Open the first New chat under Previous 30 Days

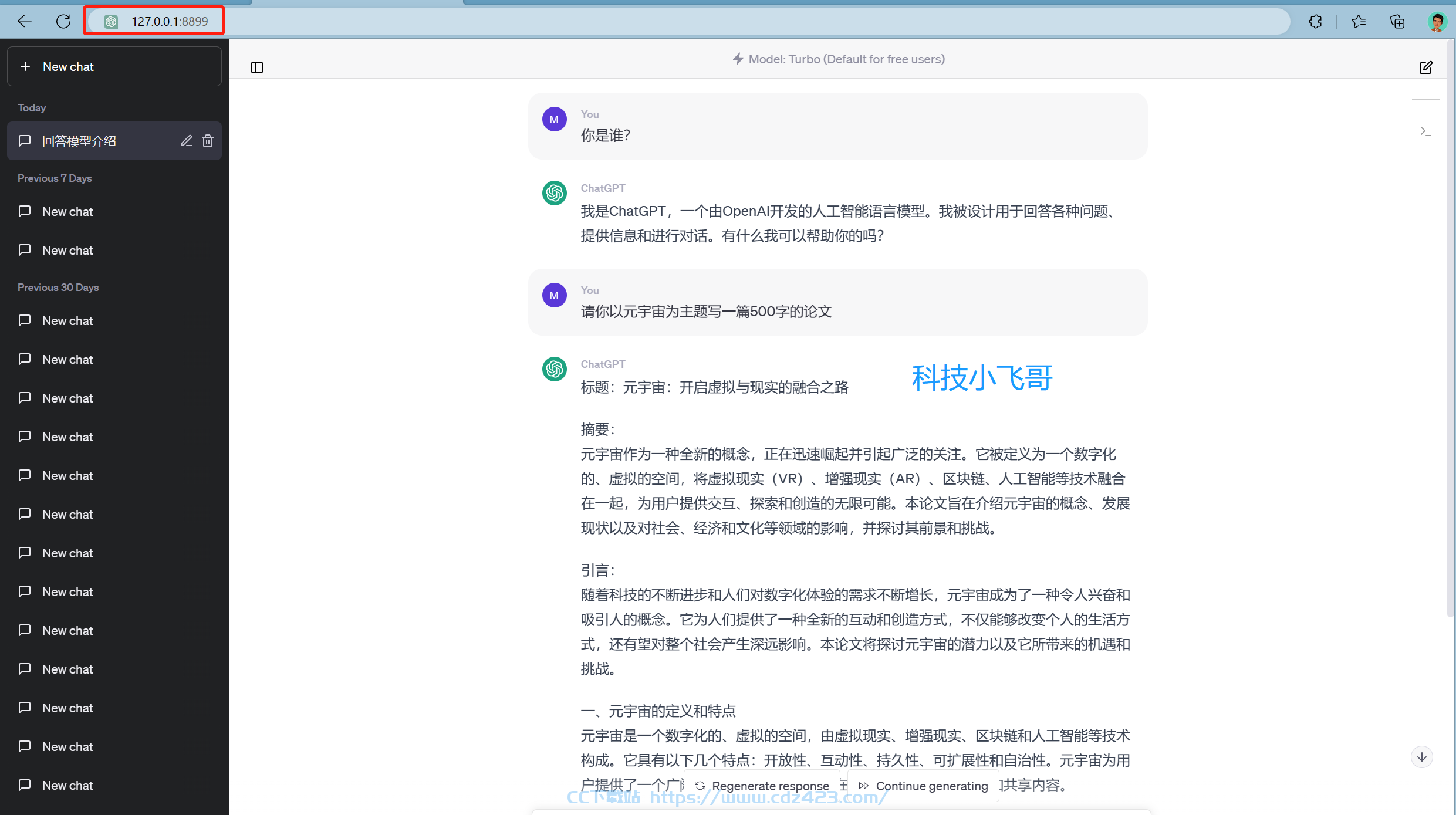(114, 320)
